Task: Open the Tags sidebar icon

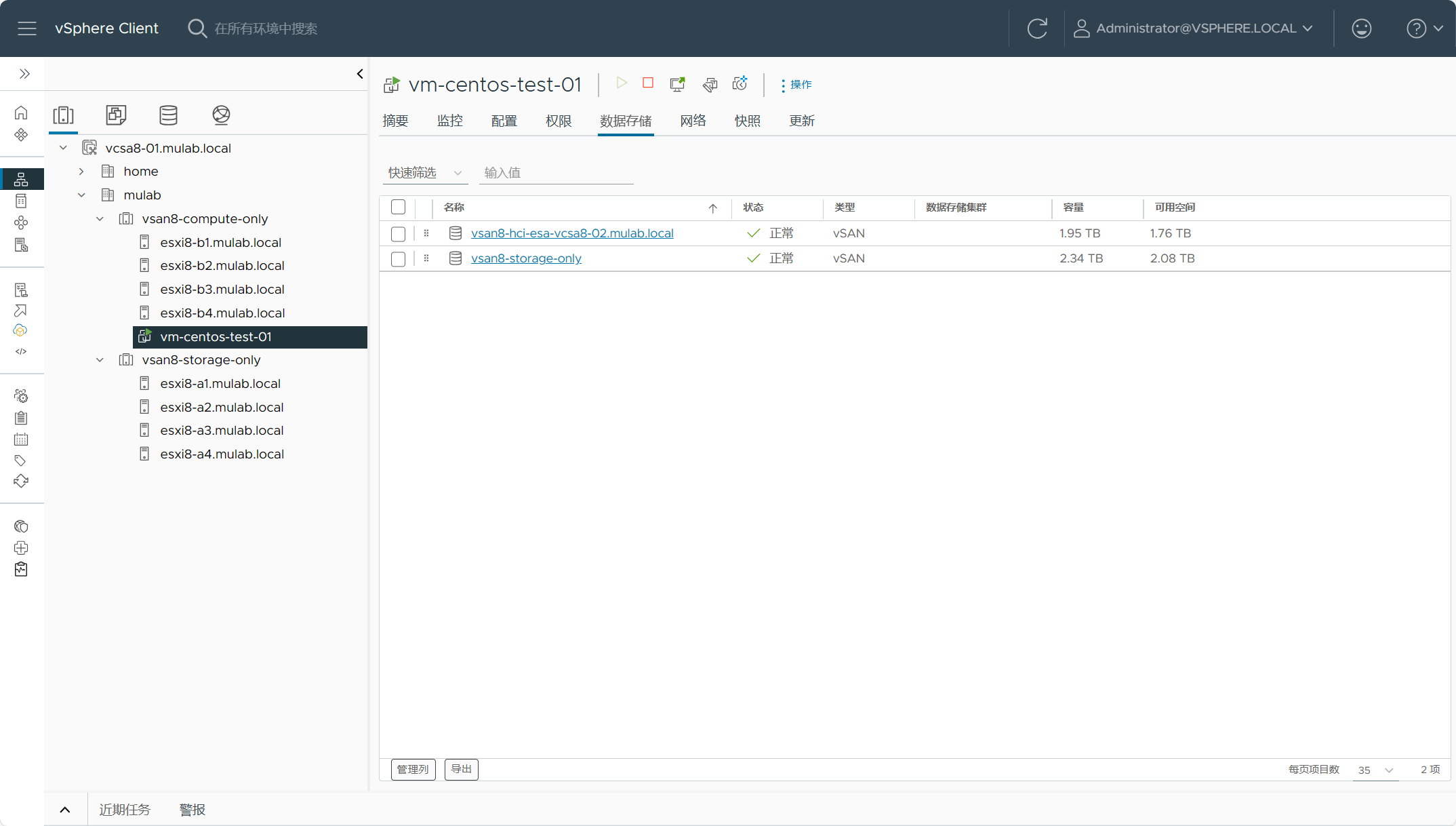Action: [21, 460]
